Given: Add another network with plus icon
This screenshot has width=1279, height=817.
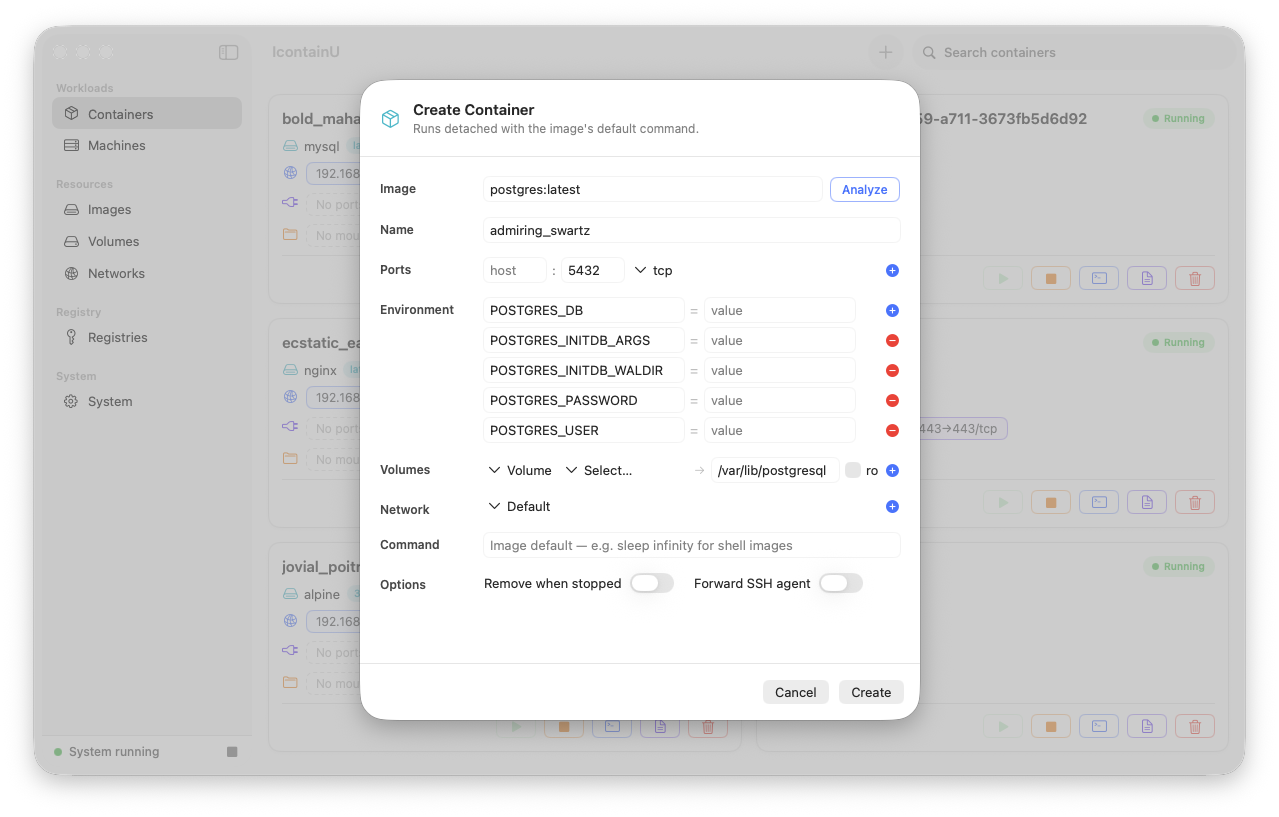Looking at the screenshot, I should coord(892,506).
